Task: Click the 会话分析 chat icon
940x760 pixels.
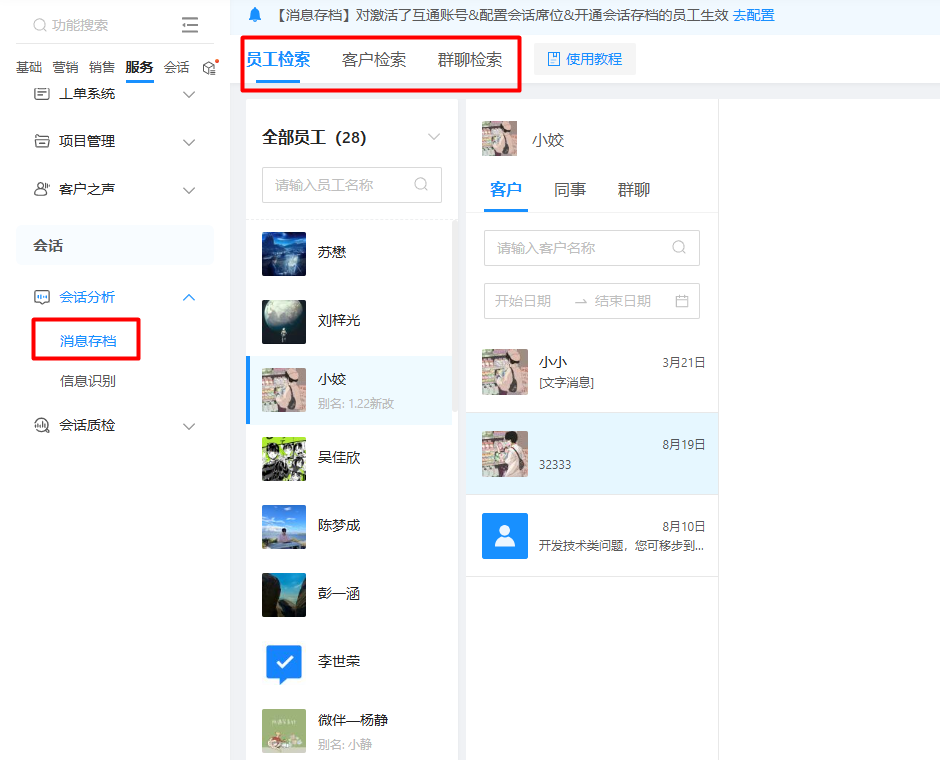Action: (x=41, y=297)
